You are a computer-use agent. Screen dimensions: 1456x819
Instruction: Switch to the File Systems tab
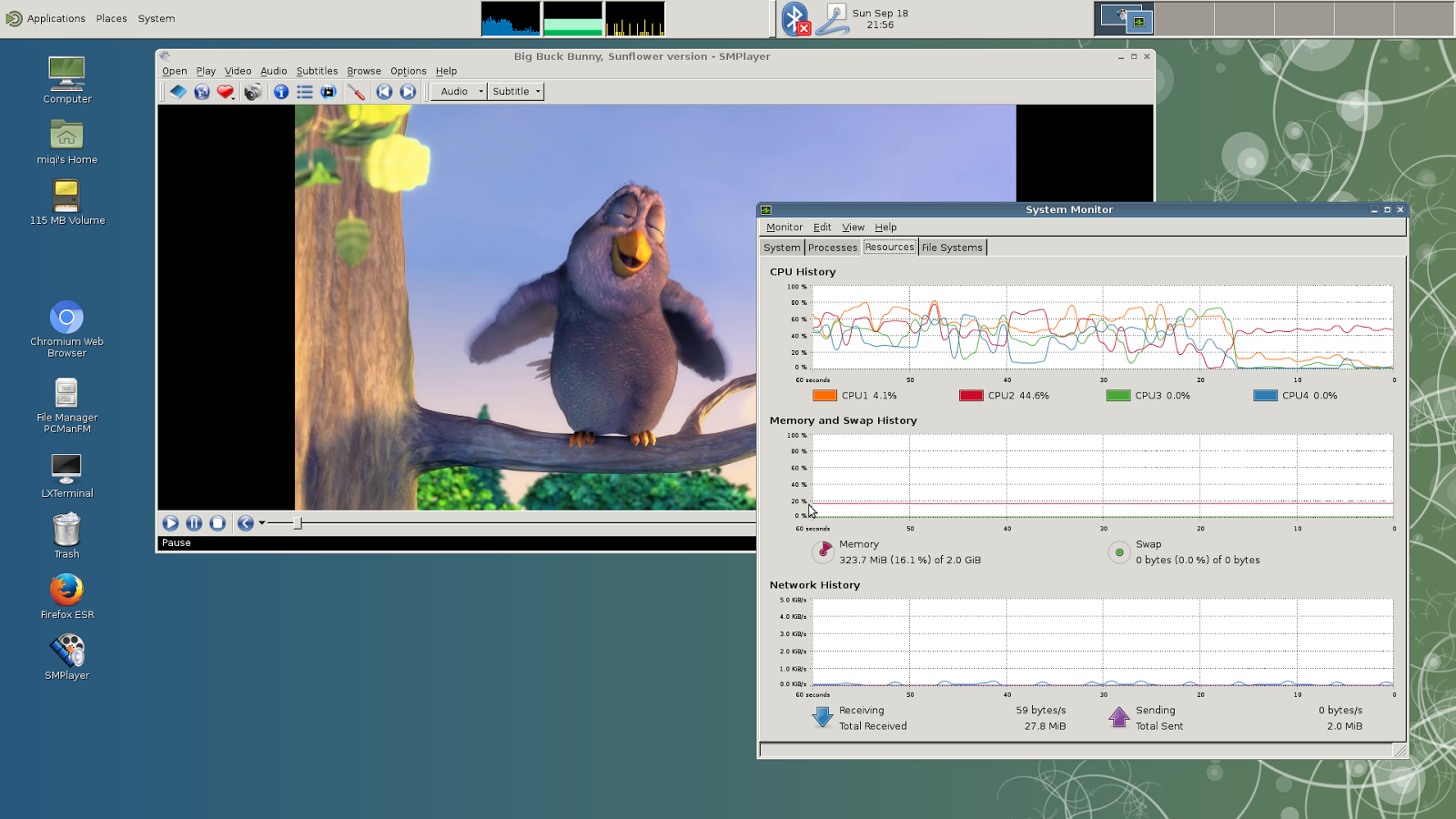click(x=953, y=248)
